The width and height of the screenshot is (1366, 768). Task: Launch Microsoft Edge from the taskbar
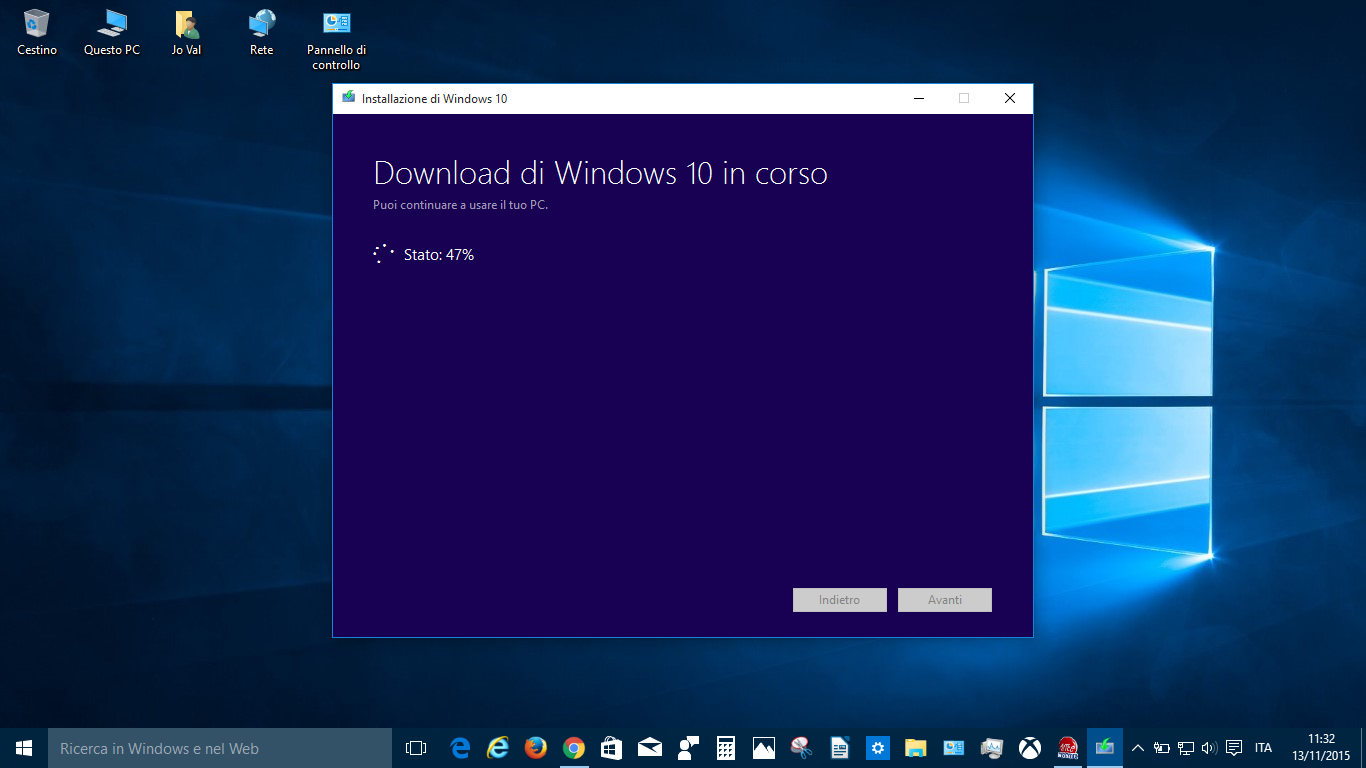point(460,748)
